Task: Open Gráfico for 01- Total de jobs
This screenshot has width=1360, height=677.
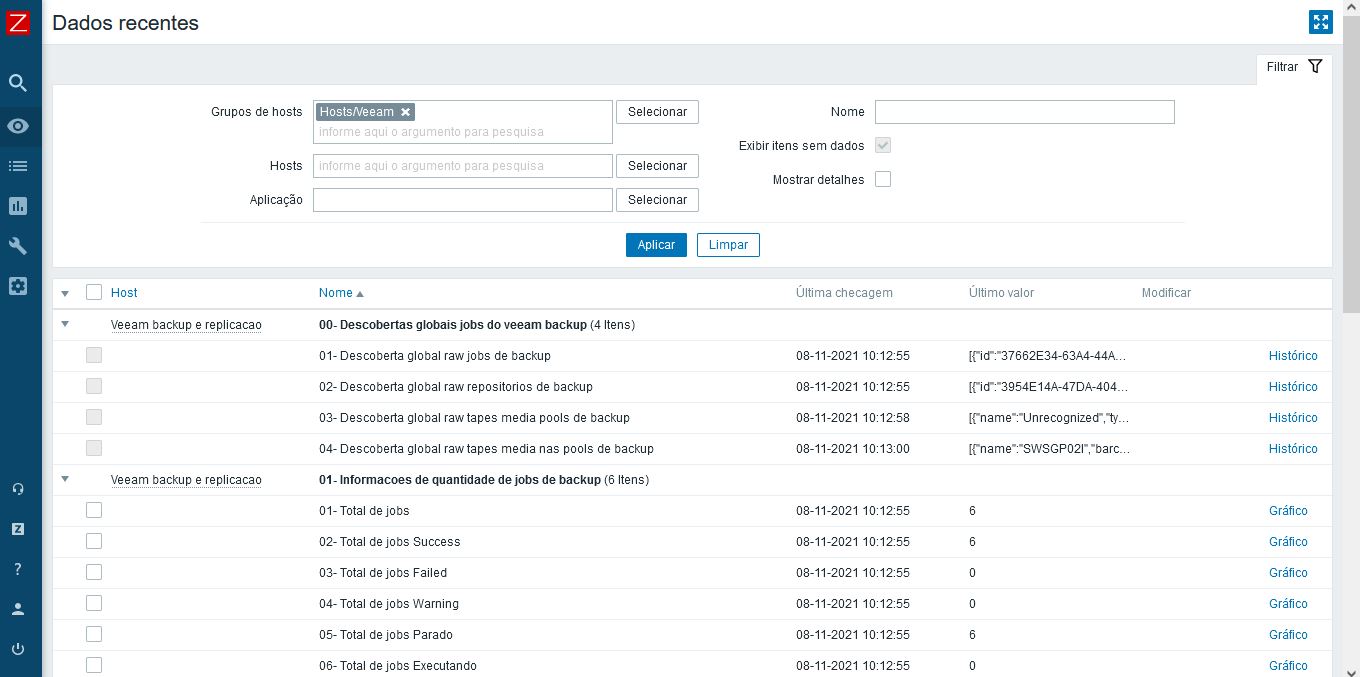Action: tap(1288, 511)
